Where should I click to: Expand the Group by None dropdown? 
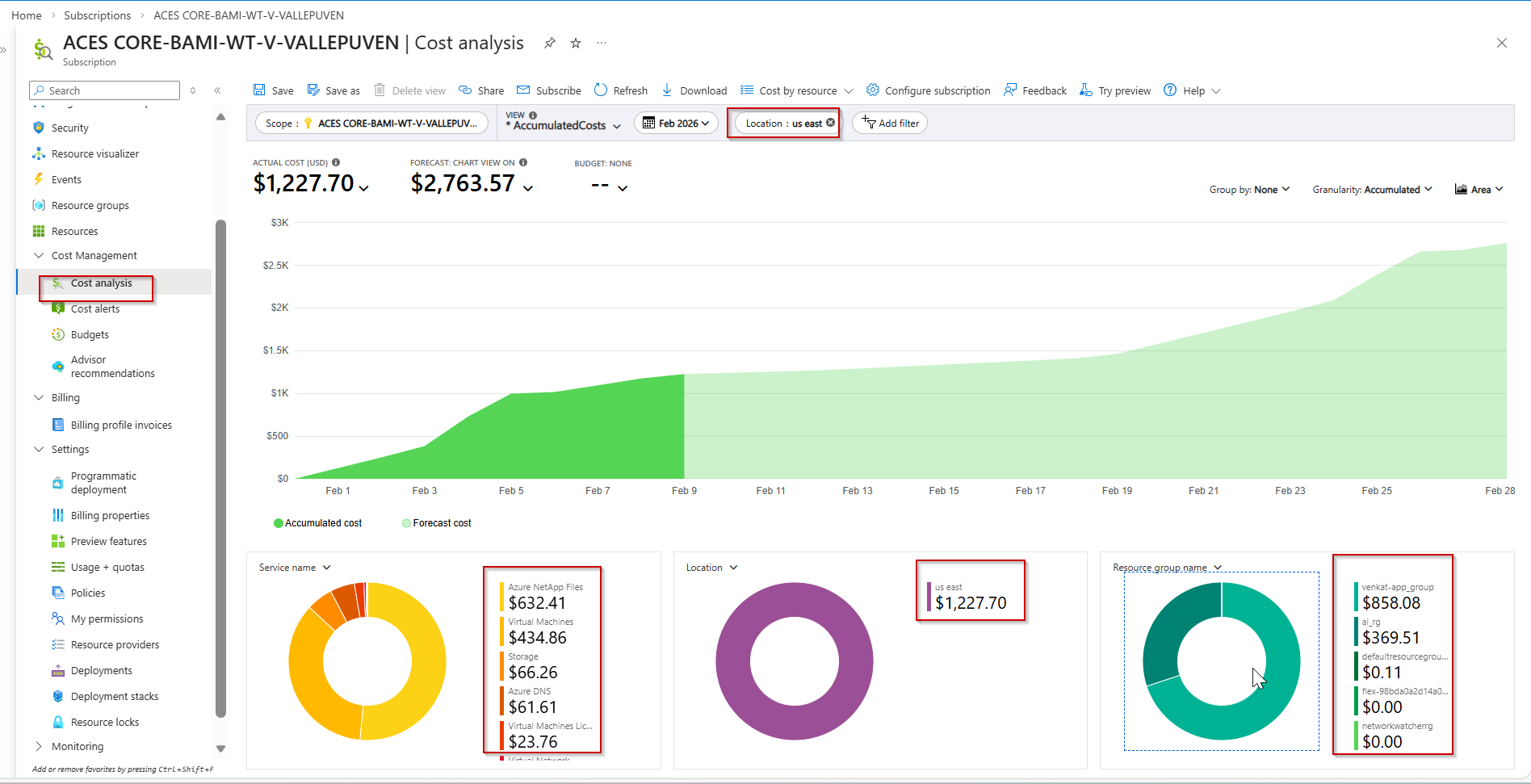coord(1249,190)
